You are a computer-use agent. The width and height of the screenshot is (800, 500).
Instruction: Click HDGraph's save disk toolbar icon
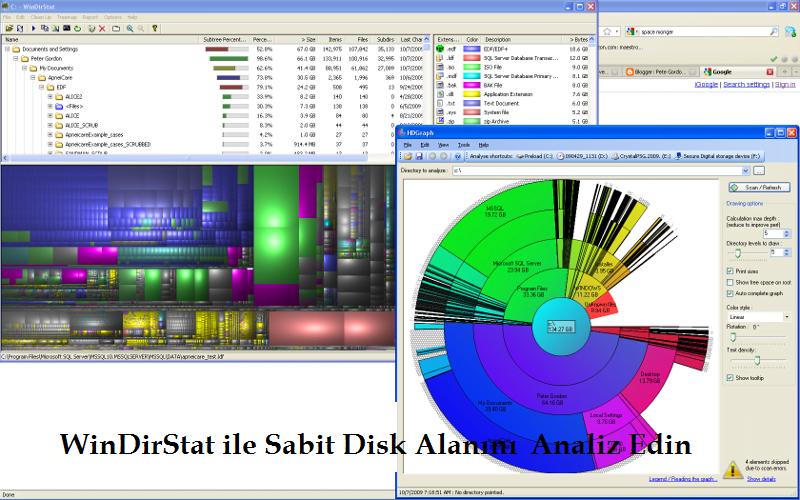[x=419, y=156]
